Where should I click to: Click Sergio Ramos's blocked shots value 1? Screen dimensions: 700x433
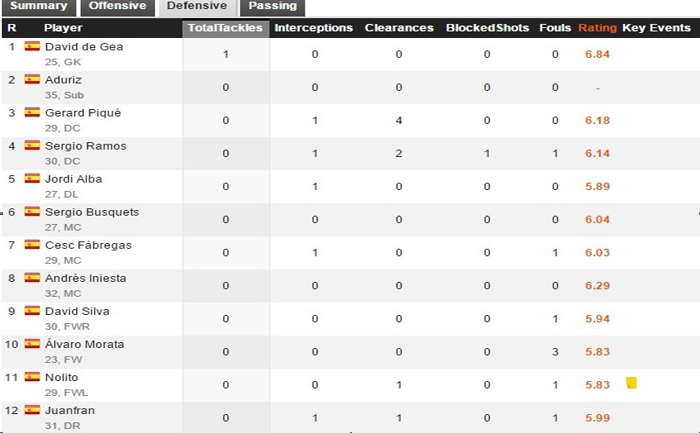coord(487,154)
